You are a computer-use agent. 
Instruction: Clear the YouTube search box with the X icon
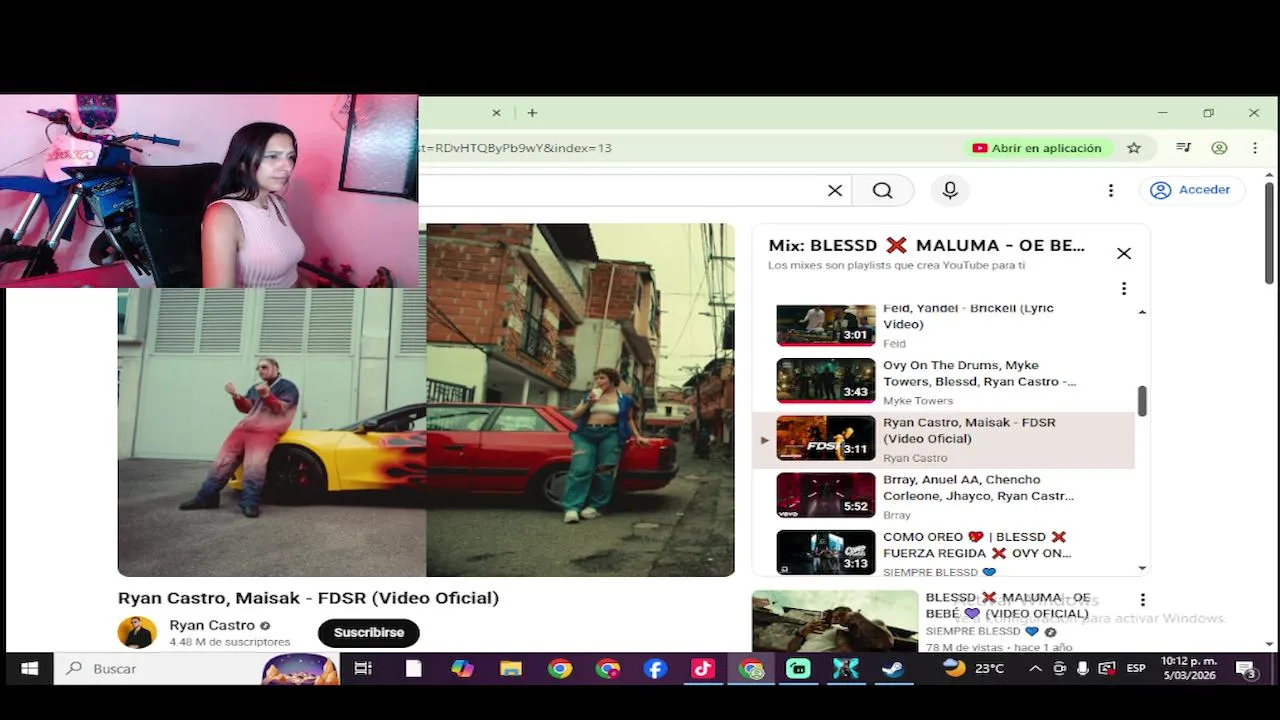click(x=835, y=190)
